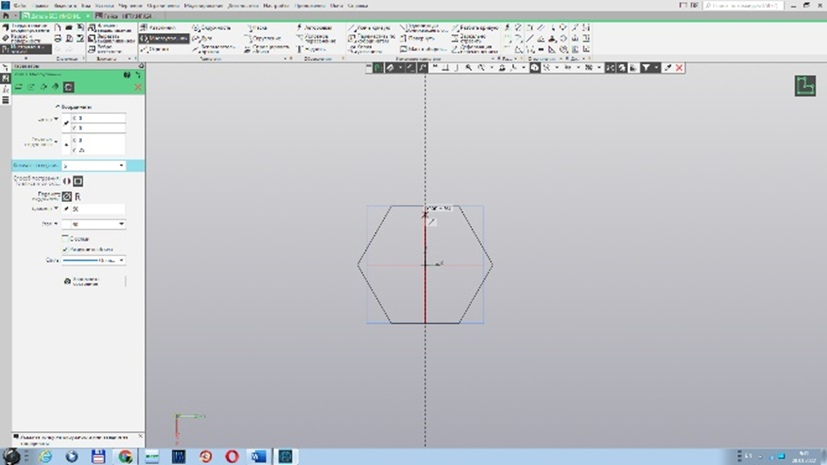Expand the point-on-circle label arrow
The image size is (827, 465).
[x=56, y=142]
